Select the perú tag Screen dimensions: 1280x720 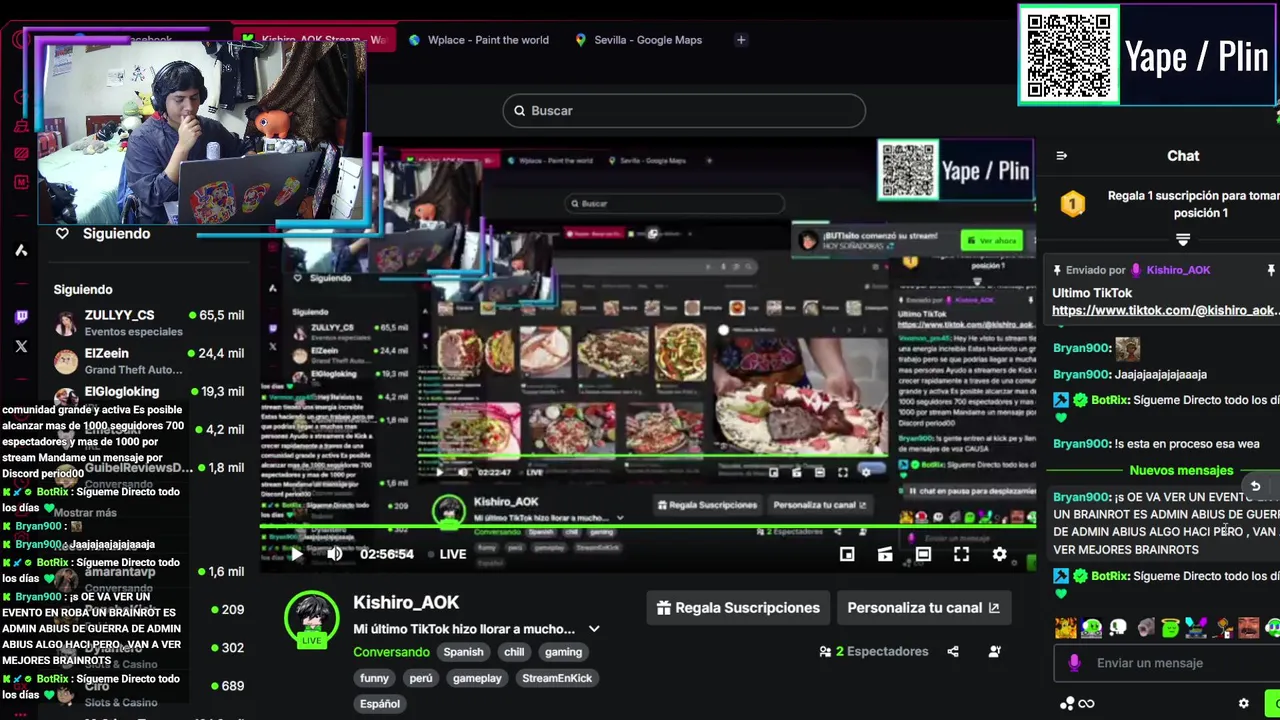(x=421, y=678)
